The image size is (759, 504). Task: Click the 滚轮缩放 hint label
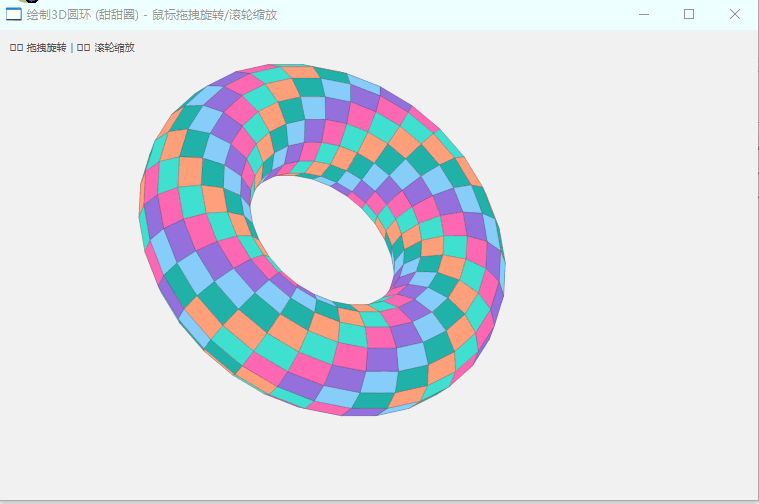coord(114,47)
